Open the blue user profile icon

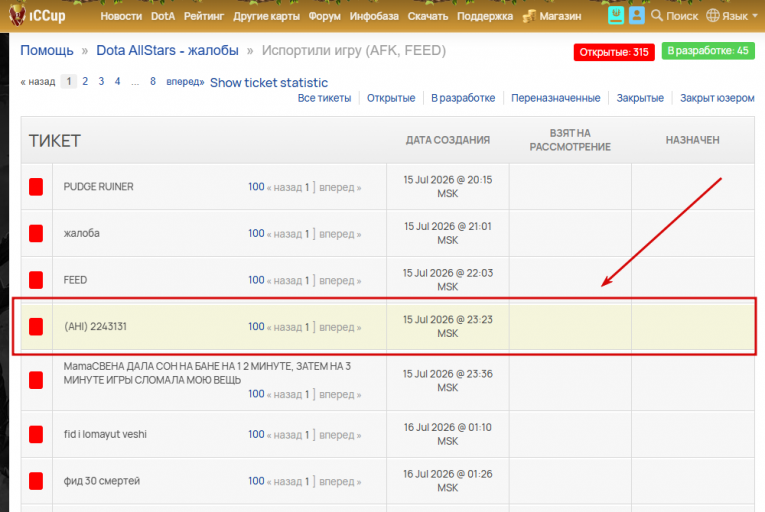pyautogui.click(x=636, y=16)
